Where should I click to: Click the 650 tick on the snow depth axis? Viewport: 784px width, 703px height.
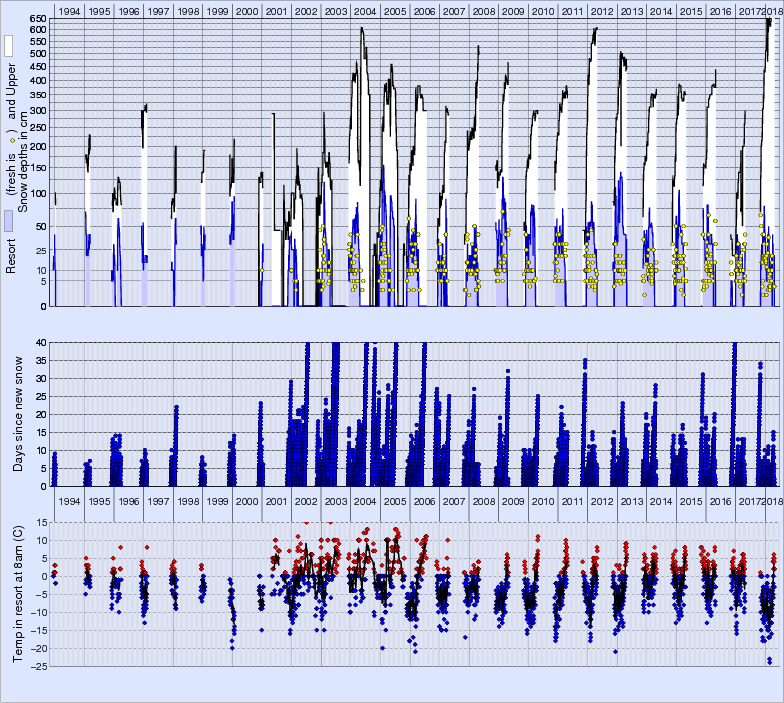click(38, 19)
